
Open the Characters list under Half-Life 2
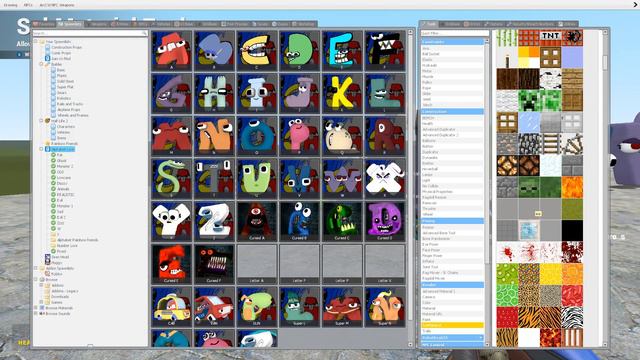click(66, 127)
